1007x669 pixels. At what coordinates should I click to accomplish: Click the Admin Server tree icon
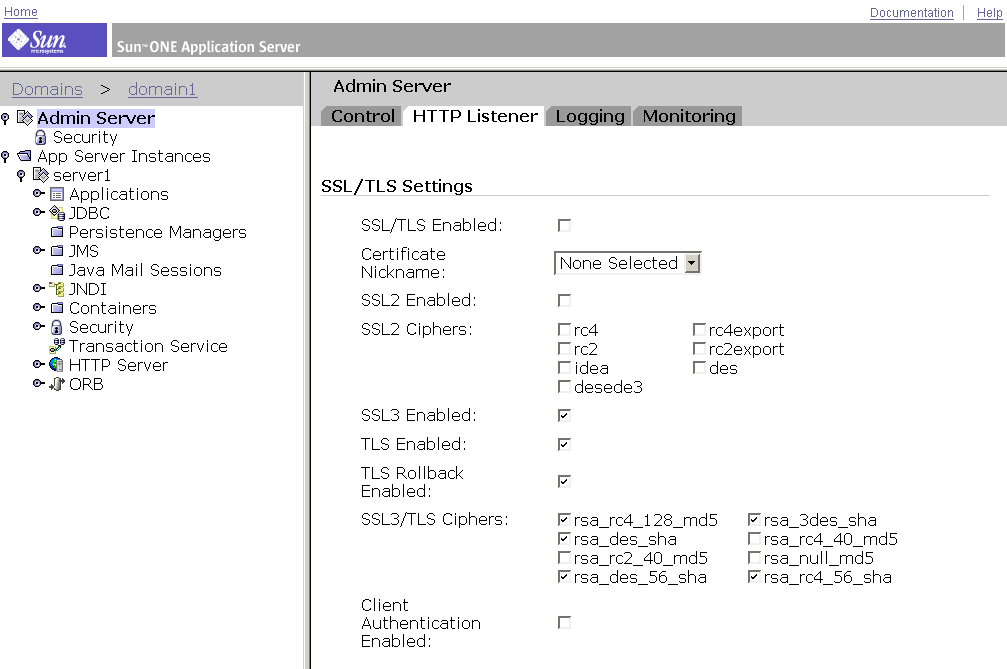pos(24,117)
